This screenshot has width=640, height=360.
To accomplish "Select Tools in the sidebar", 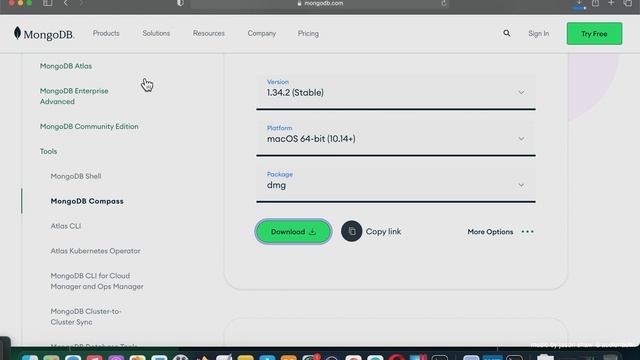I will (48, 151).
